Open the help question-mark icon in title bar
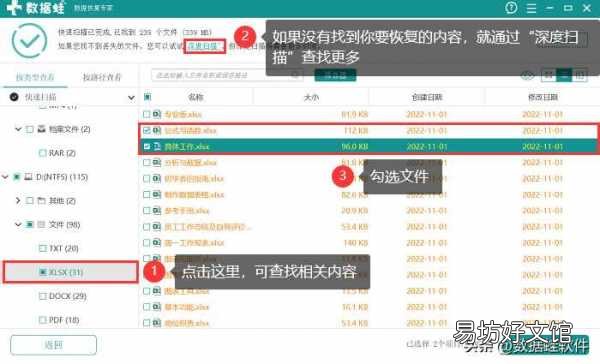 511,8
